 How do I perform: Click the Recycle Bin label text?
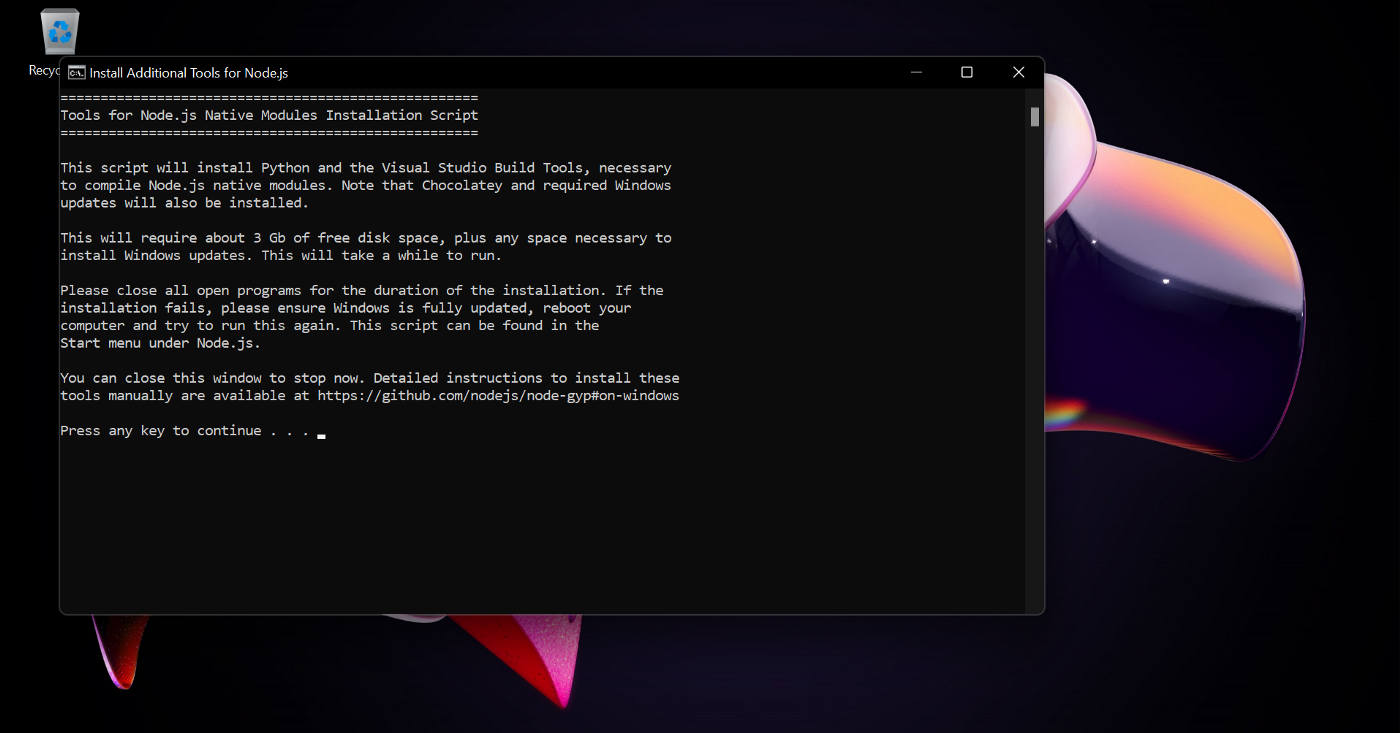point(44,70)
